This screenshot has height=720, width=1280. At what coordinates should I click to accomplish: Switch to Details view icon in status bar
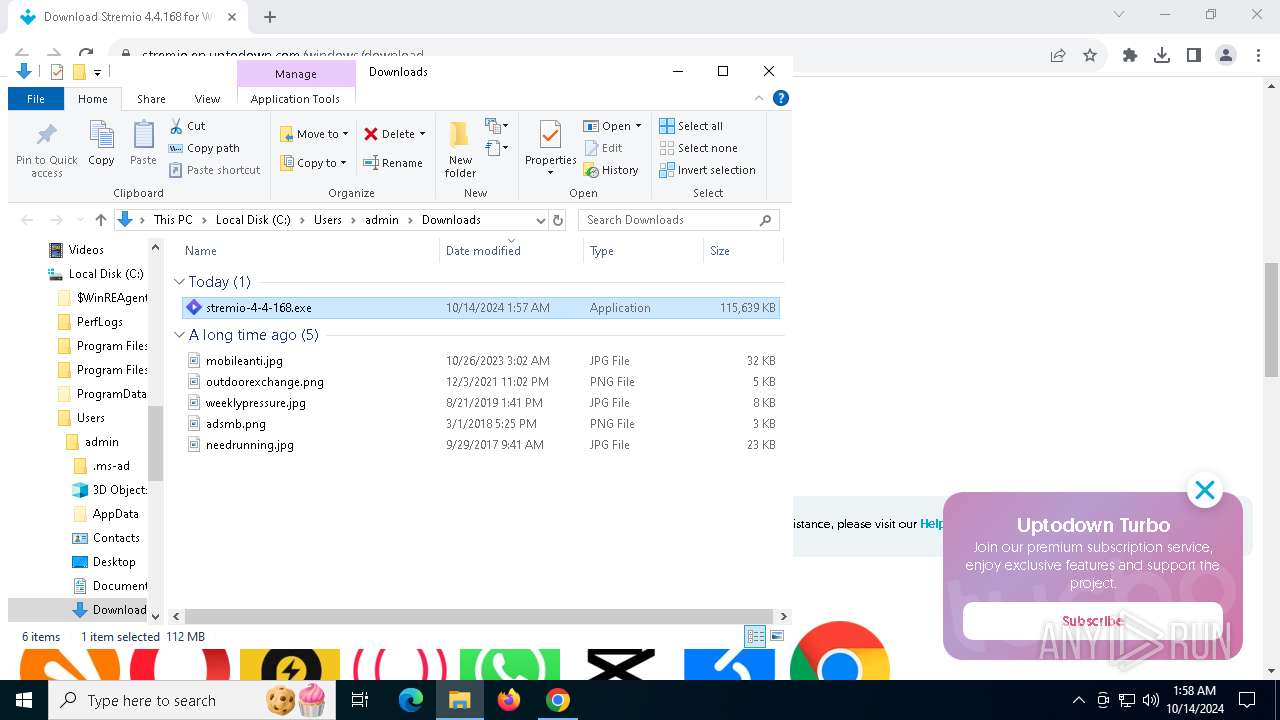tap(755, 636)
